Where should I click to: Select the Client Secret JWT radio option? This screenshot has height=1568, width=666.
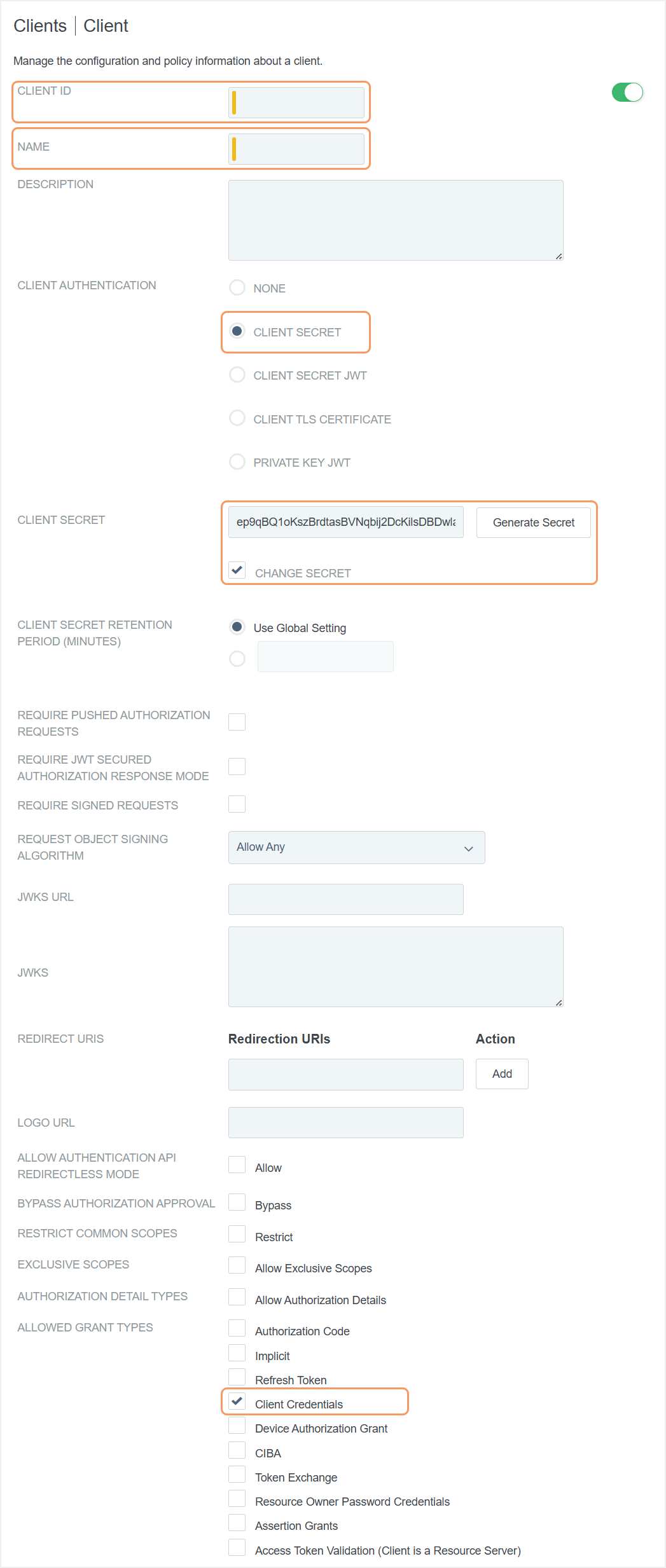point(237,375)
